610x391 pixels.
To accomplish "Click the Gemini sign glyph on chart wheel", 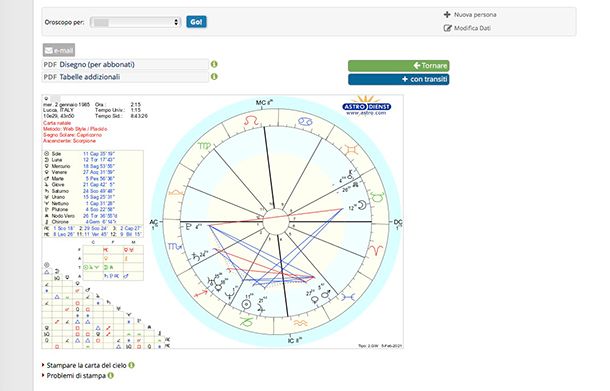I will pyautogui.click(x=351, y=150).
